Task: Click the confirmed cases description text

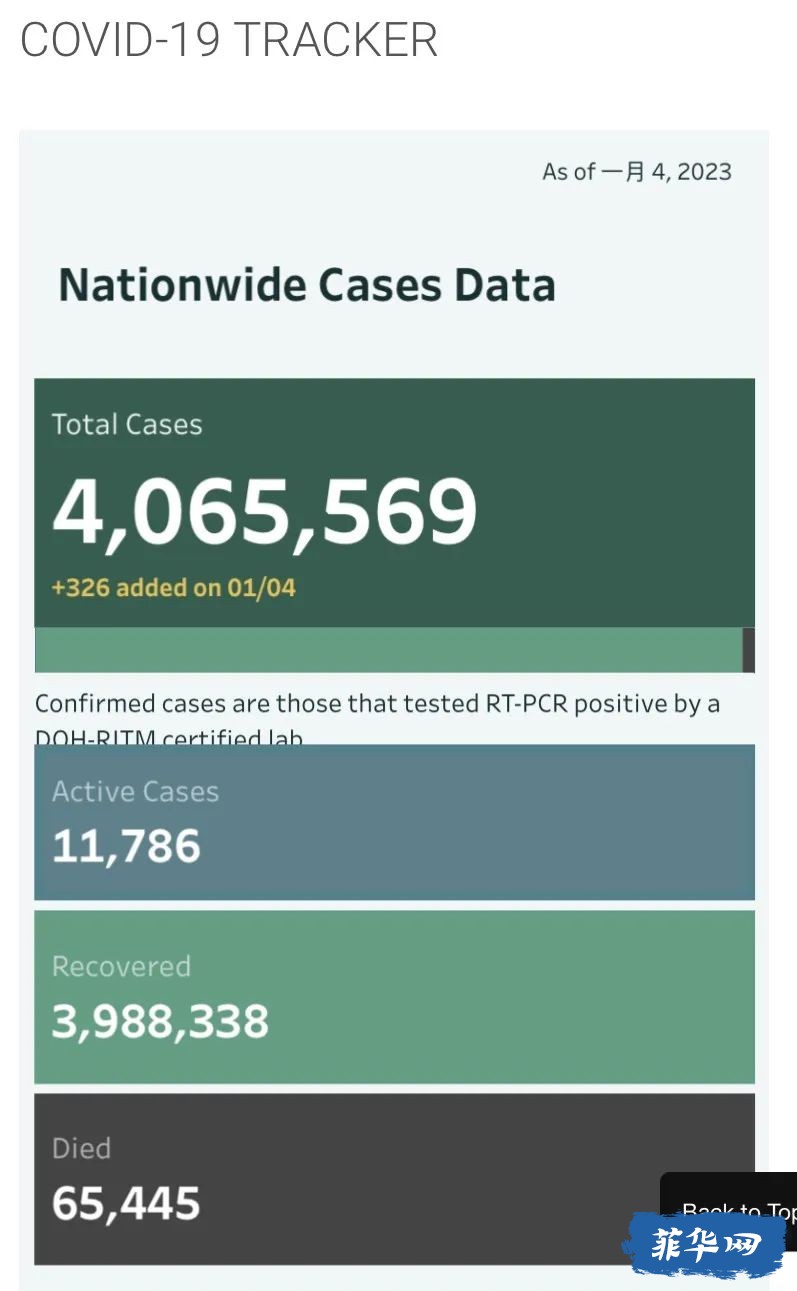Action: (x=378, y=718)
